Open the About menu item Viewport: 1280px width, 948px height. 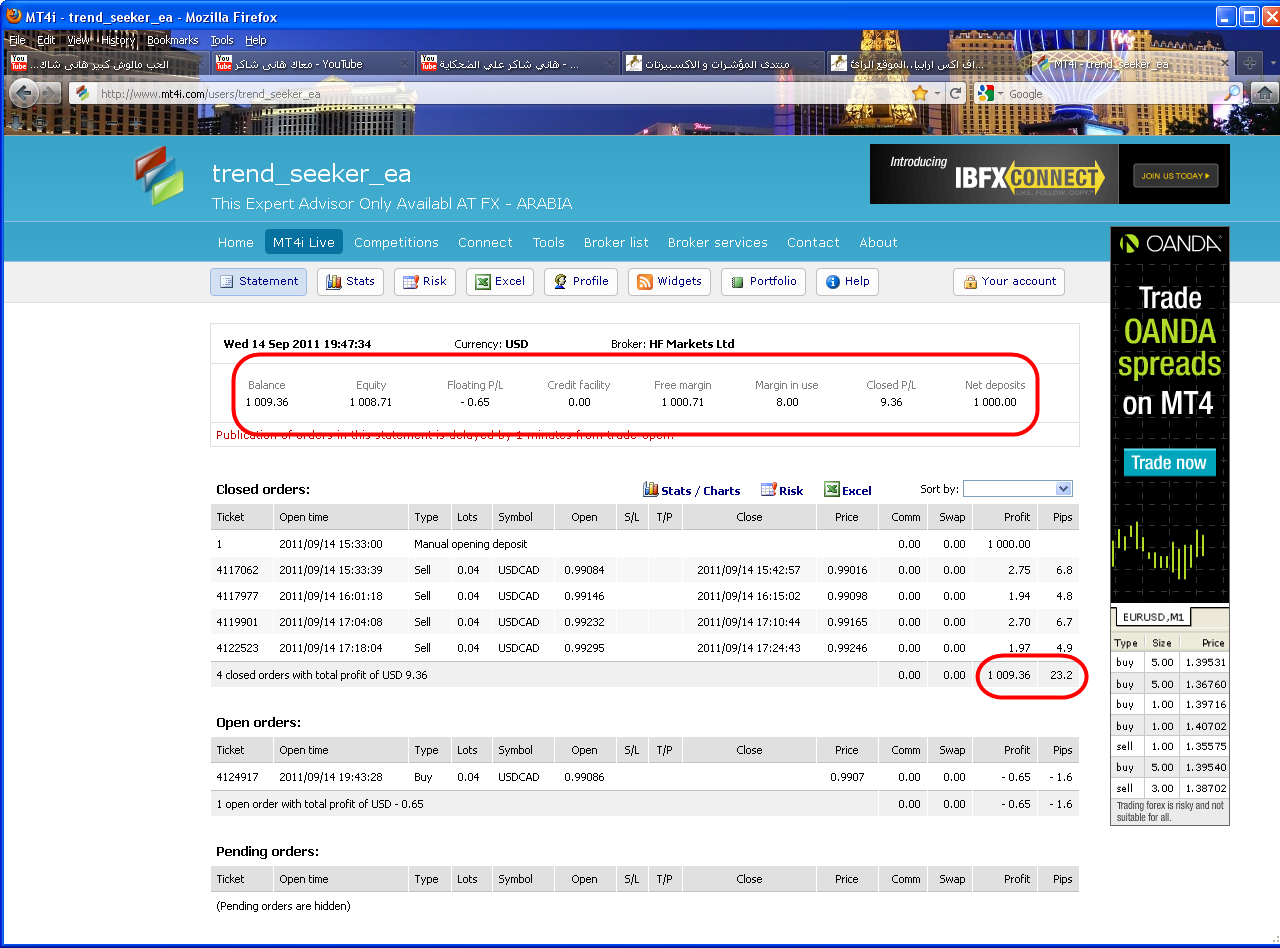click(x=878, y=242)
